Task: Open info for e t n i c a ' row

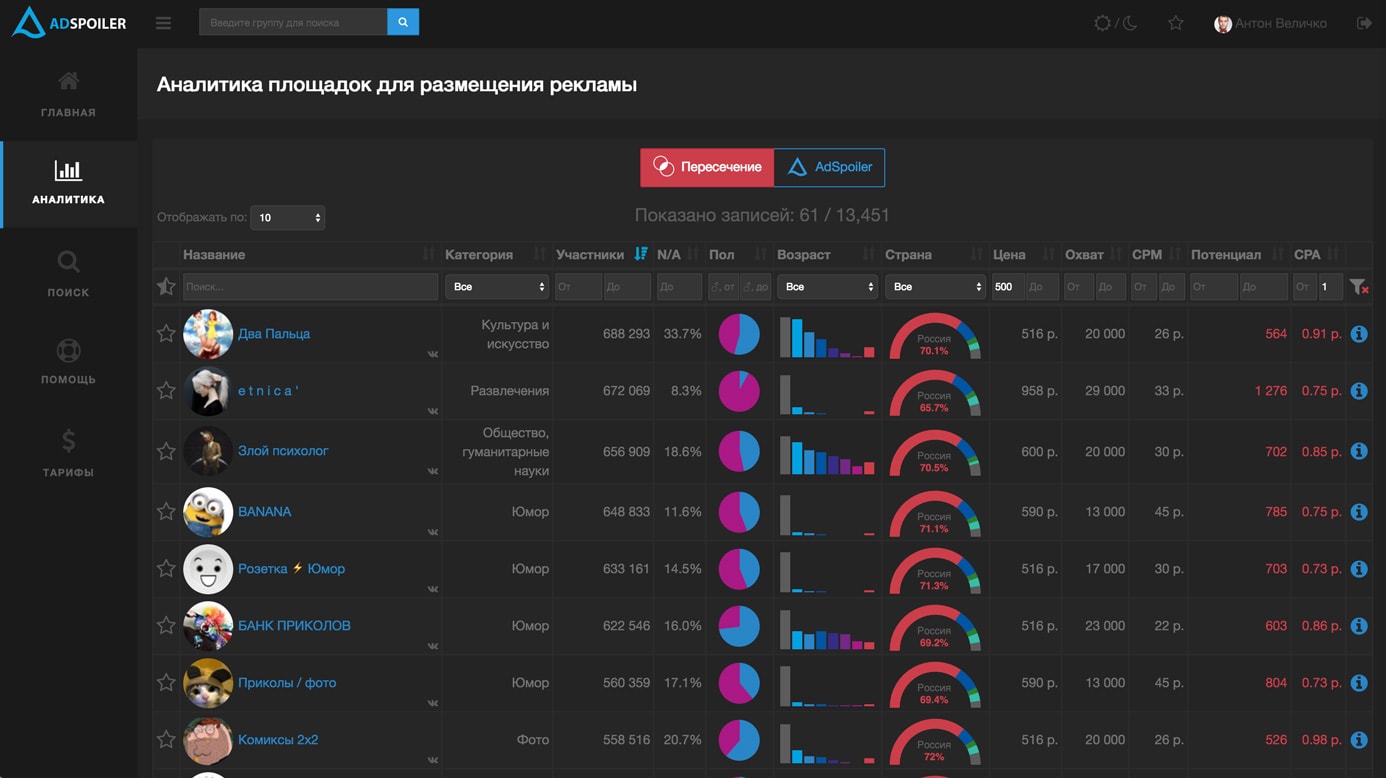Action: pyautogui.click(x=1359, y=391)
